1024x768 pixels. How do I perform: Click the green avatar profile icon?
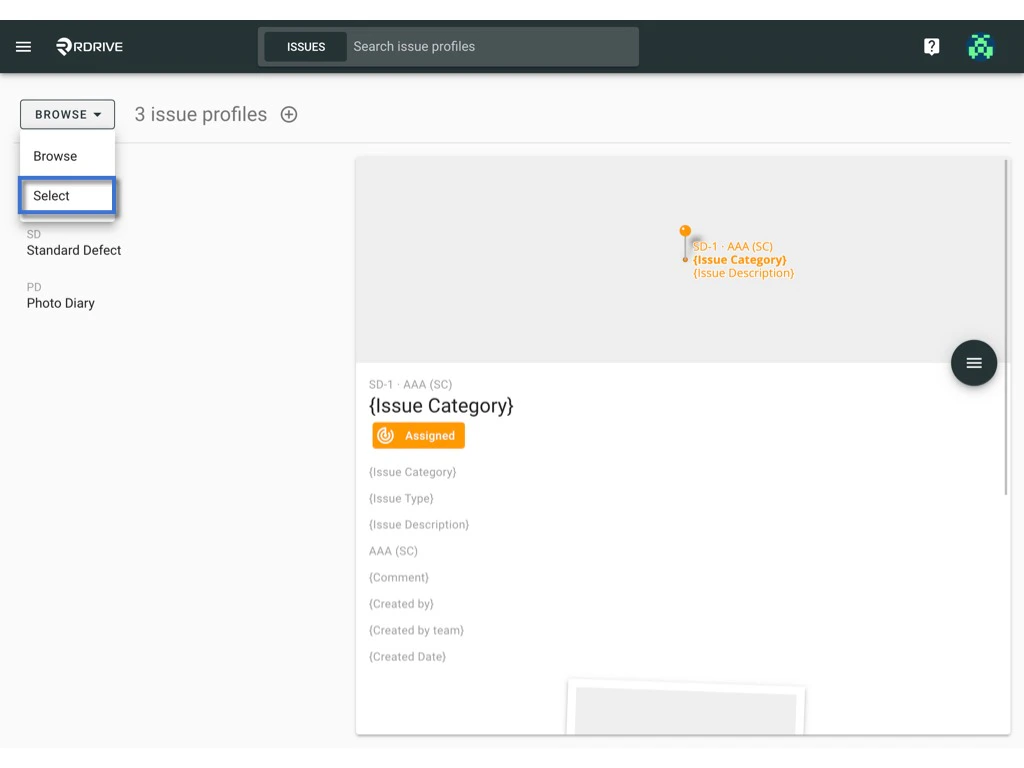point(981,46)
